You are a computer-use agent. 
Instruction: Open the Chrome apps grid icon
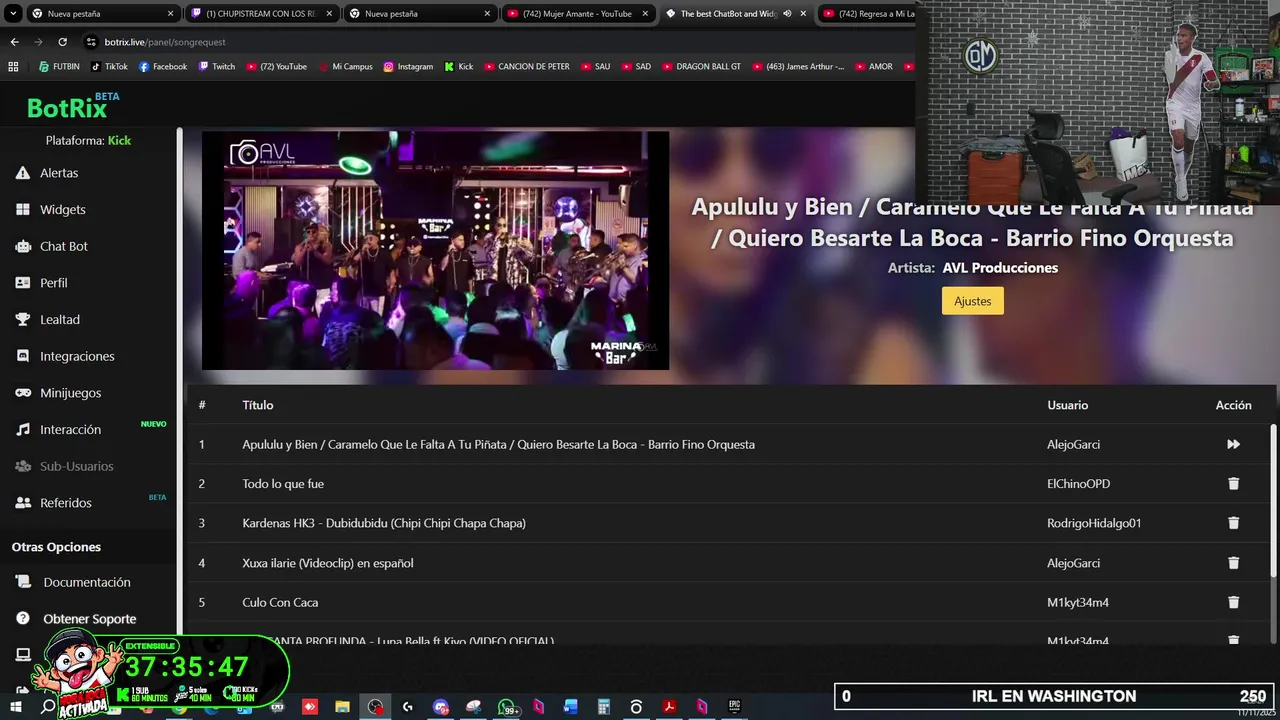(x=13, y=67)
